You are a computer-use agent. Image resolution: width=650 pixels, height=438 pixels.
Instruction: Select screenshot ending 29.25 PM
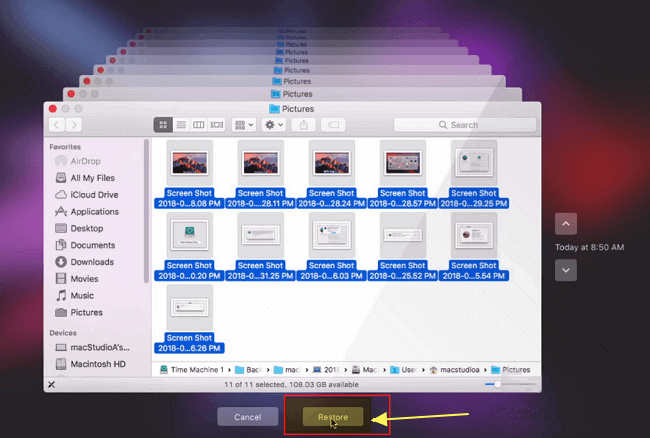(x=474, y=174)
